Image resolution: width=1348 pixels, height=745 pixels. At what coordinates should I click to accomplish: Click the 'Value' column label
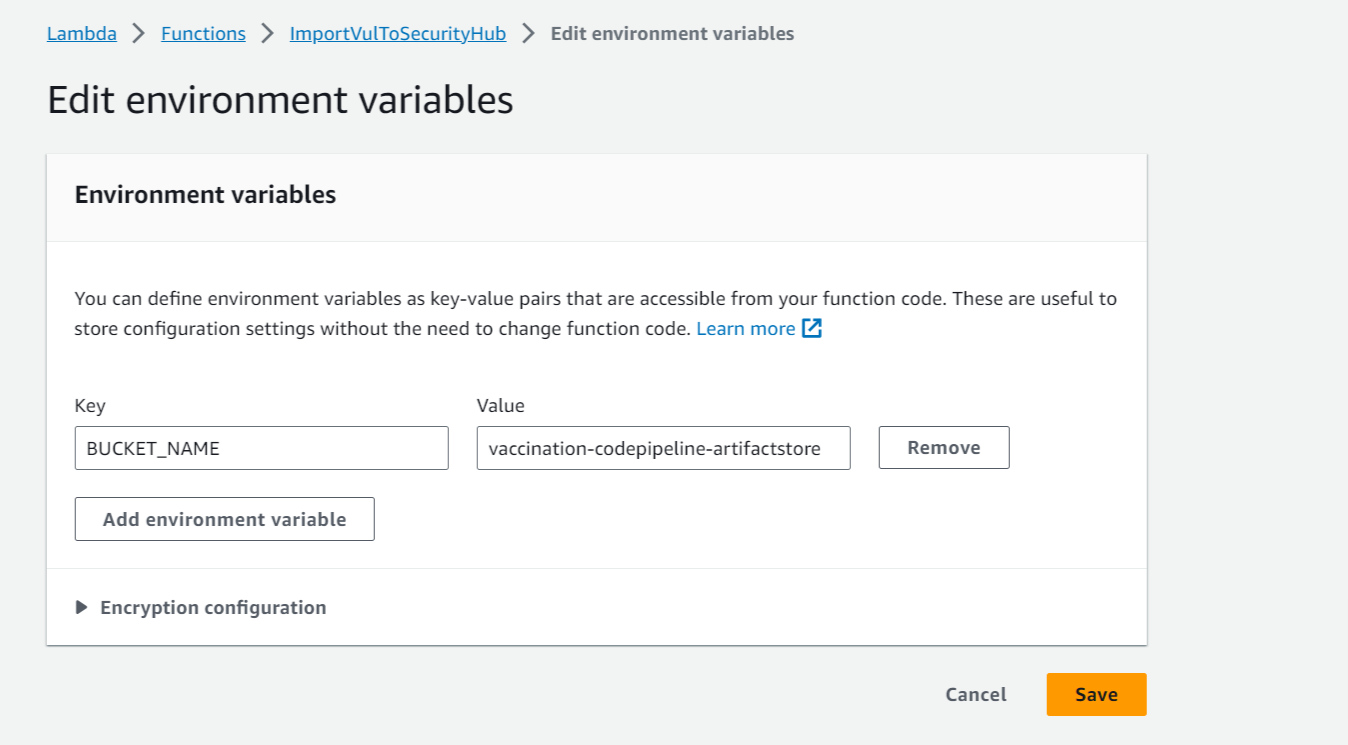(x=500, y=405)
